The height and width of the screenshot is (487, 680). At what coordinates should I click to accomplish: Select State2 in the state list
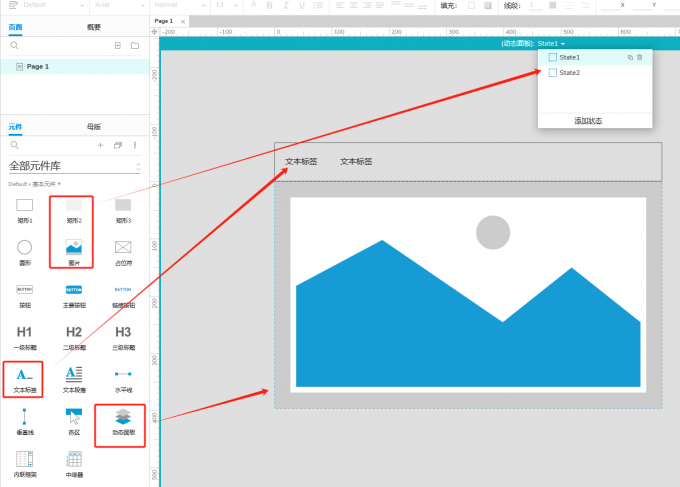point(569,73)
